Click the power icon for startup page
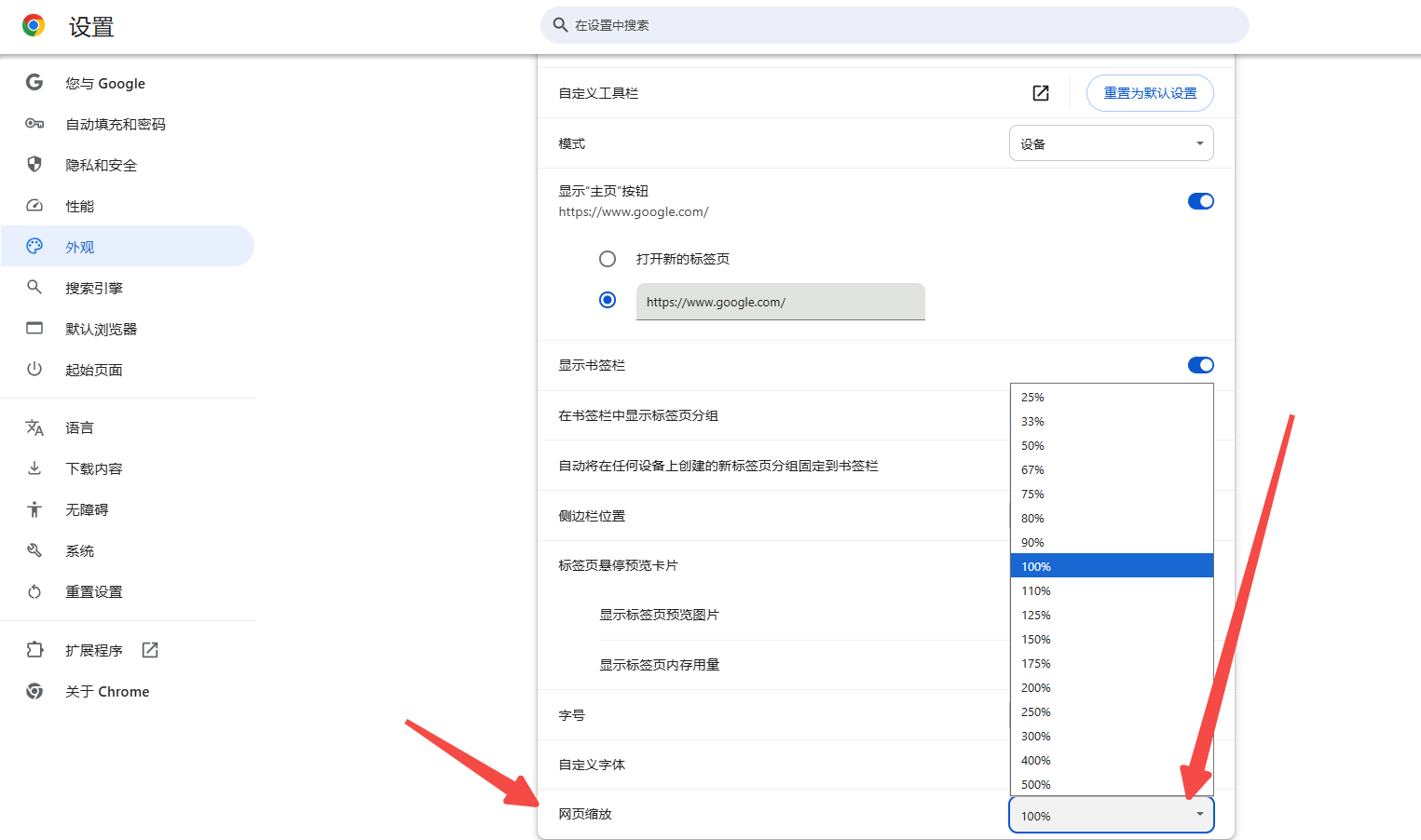The height and width of the screenshot is (840, 1421). [x=34, y=370]
